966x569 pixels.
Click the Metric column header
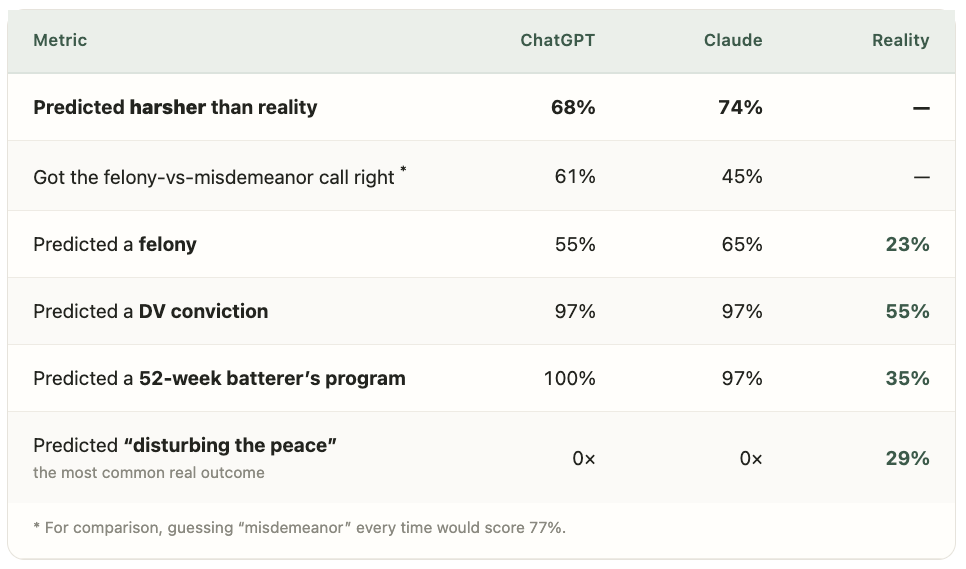60,40
